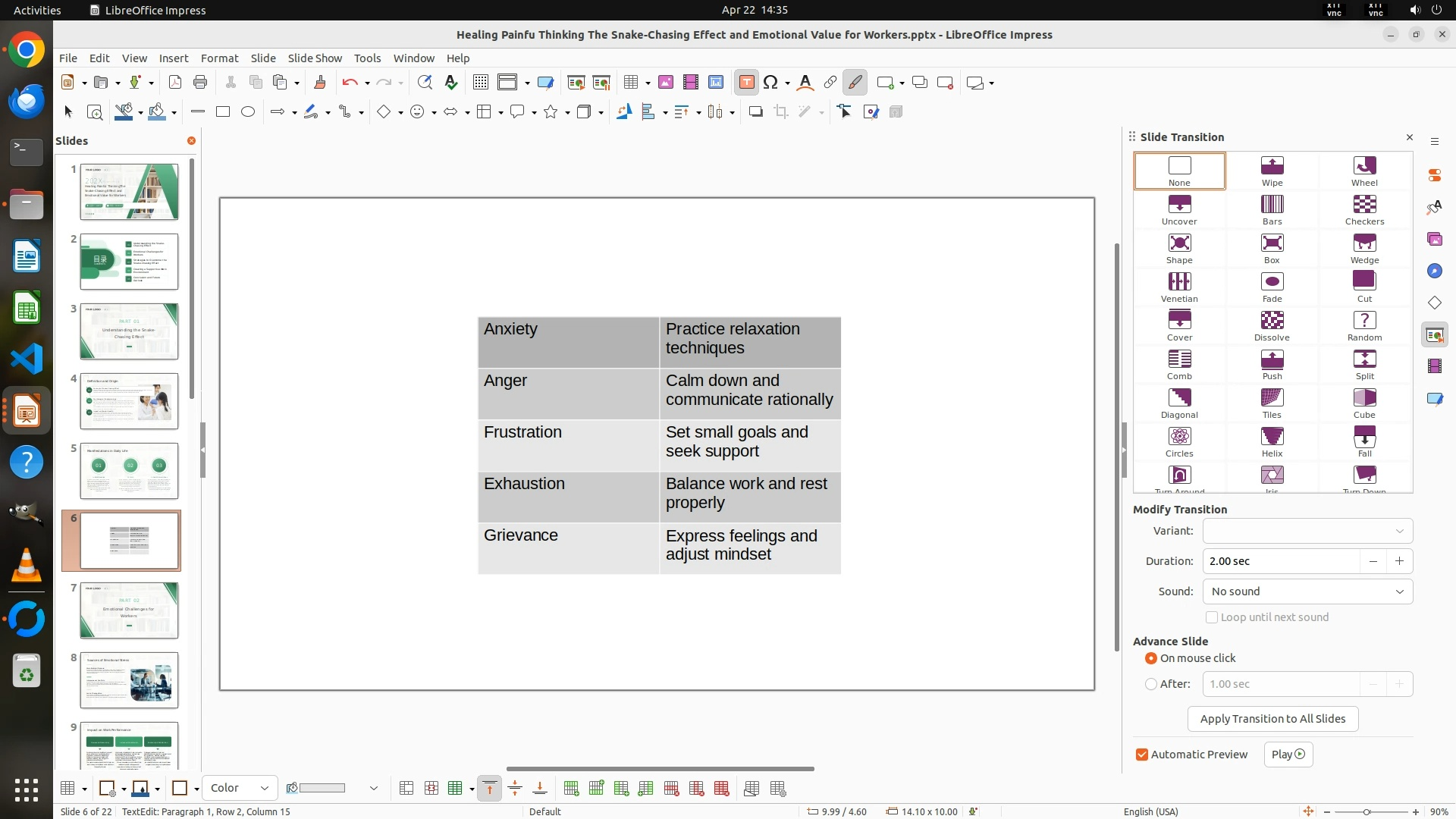Screen dimensions: 1456x819
Task: Select the After advance slide radio button
Action: click(x=1151, y=684)
